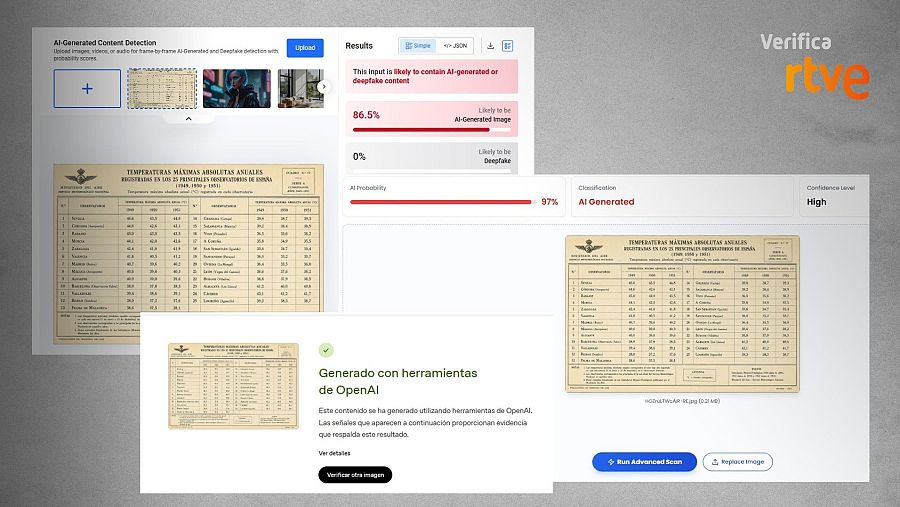Click the 'Generado con herramientas de OpenAI' heading

click(x=398, y=381)
